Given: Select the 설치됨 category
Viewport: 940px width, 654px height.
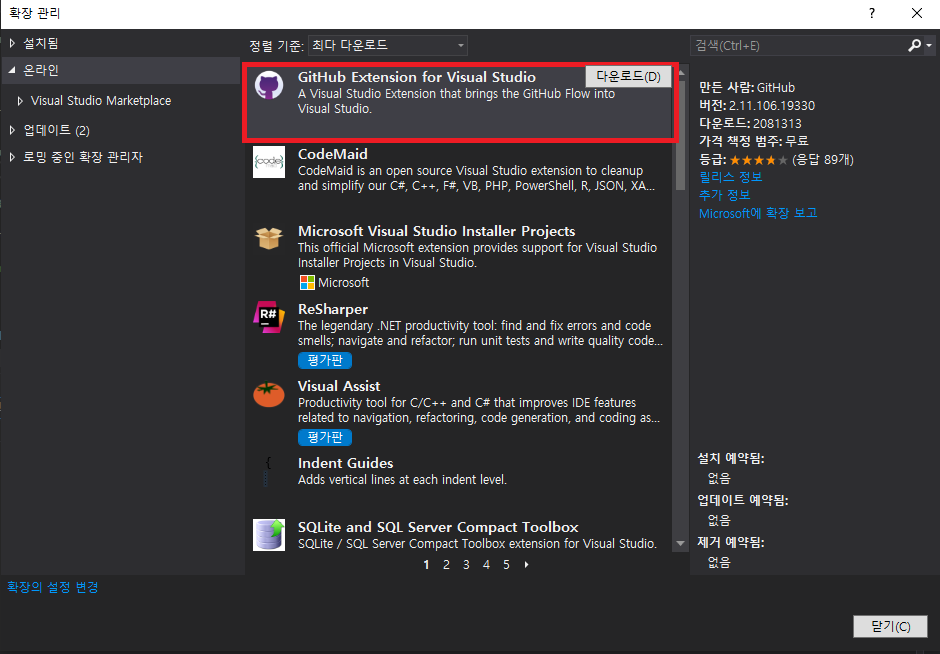Looking at the screenshot, I should point(41,43).
